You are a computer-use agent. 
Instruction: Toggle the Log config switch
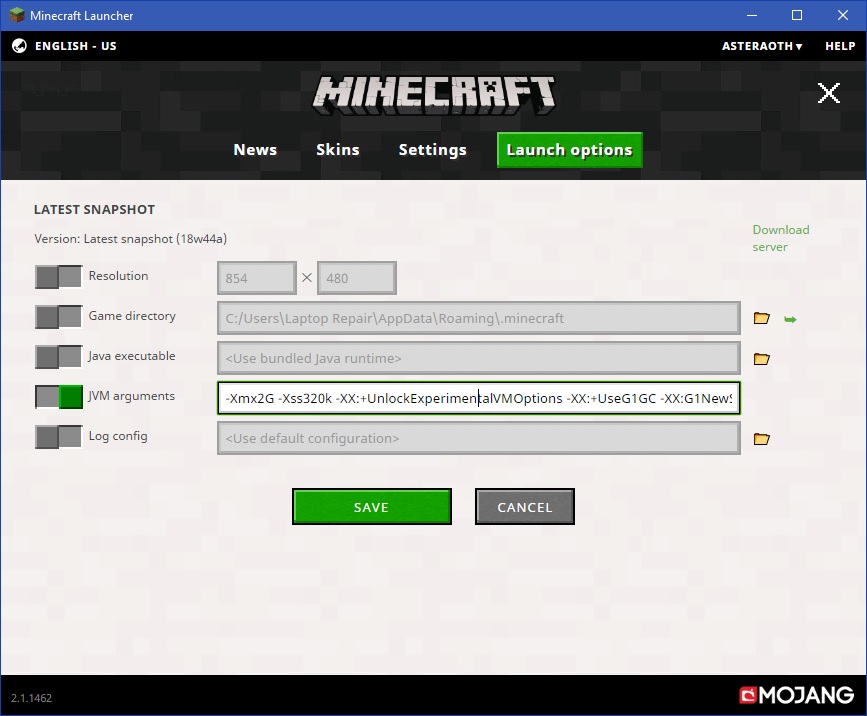click(59, 437)
